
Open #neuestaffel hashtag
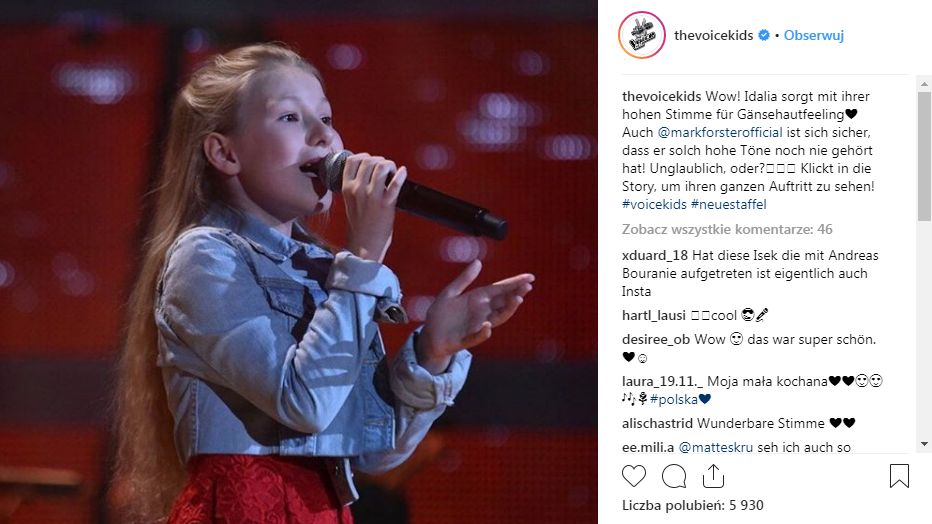tap(729, 204)
